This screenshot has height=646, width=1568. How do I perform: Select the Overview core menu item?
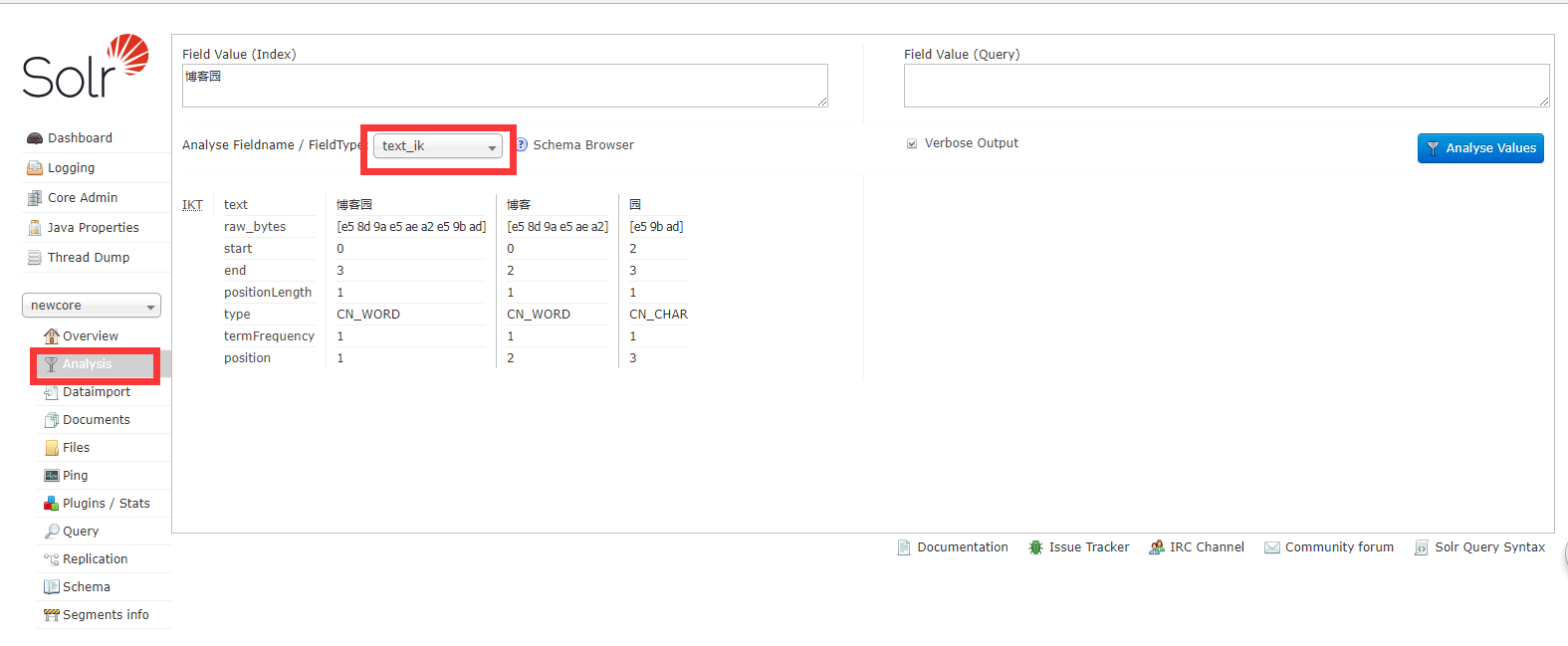pos(91,336)
